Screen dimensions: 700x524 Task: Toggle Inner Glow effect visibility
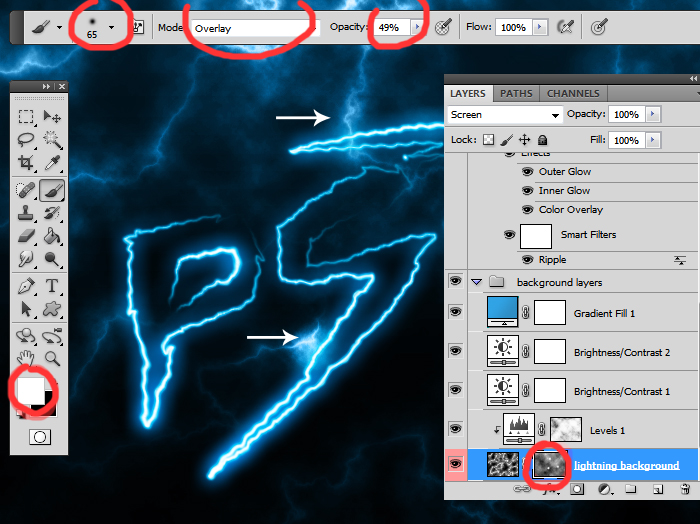pyautogui.click(x=527, y=191)
